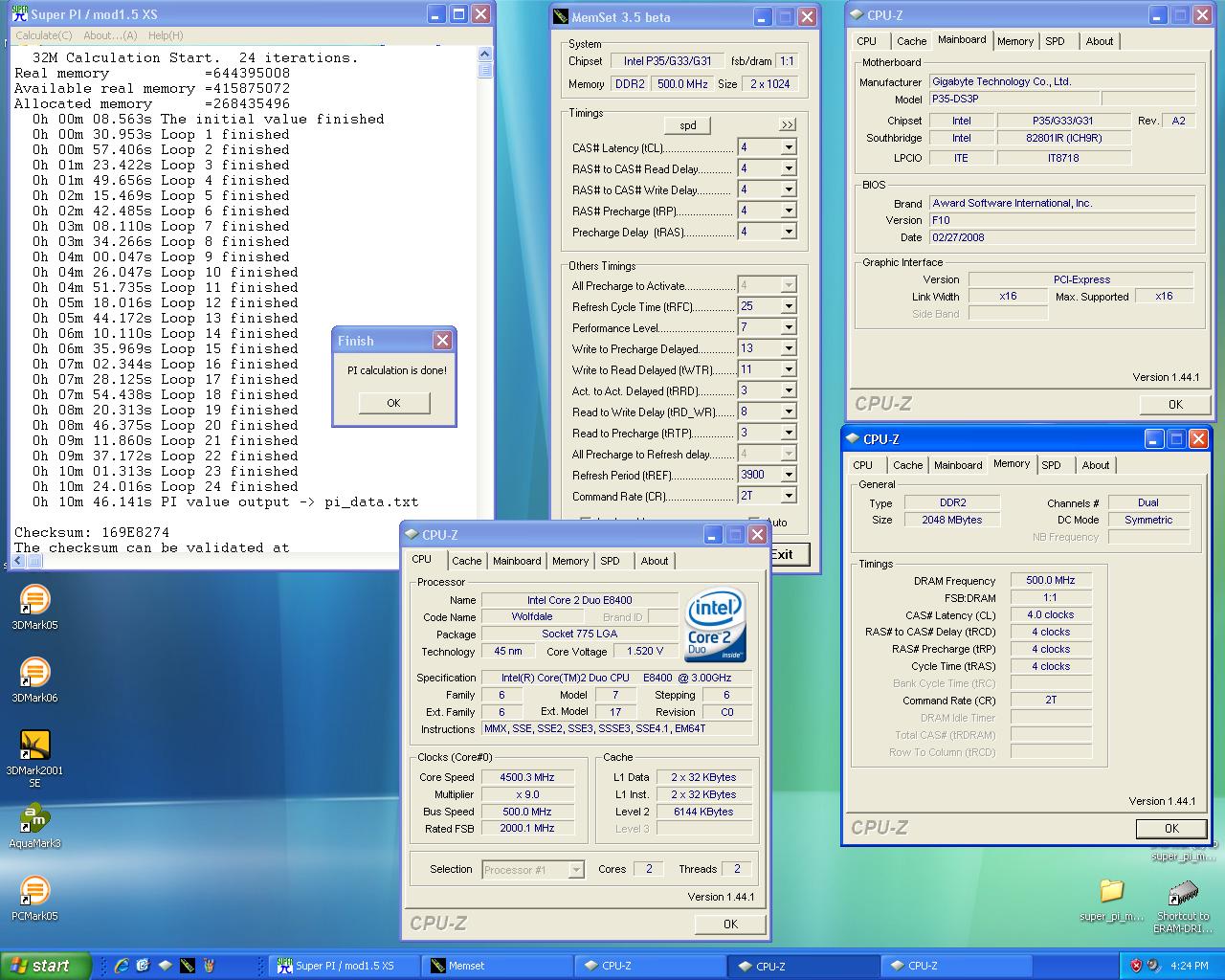Open the RAS# Precharge (tRP) dropdown in MemSet
The width and height of the screenshot is (1225, 980).
[789, 211]
